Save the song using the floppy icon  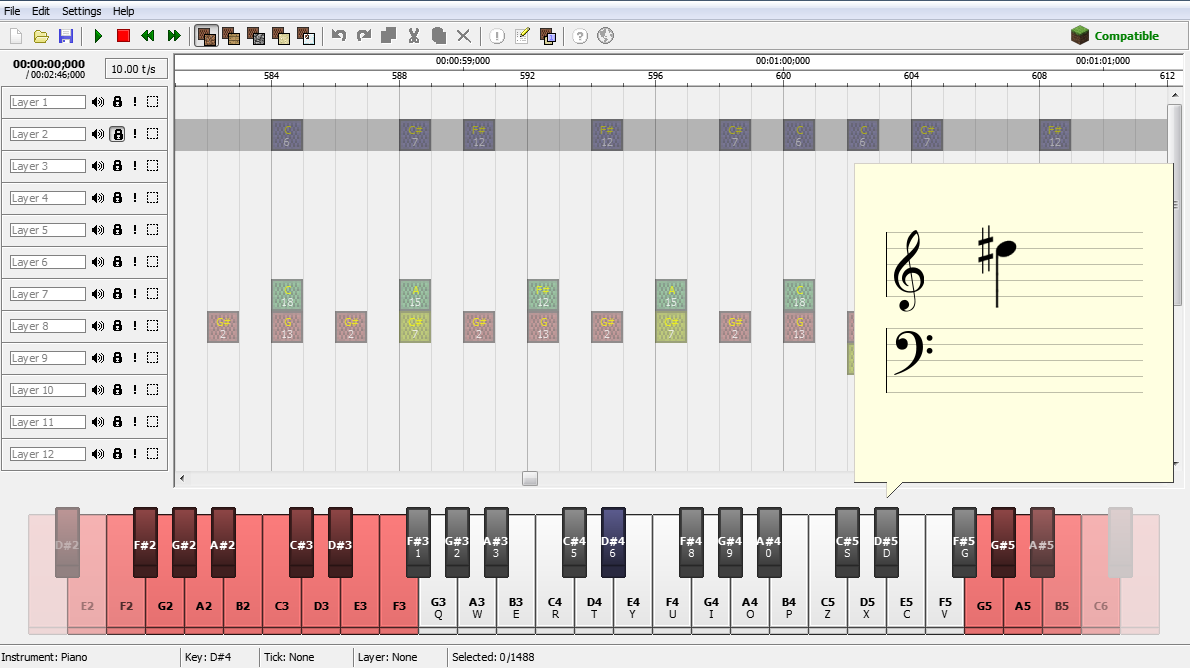66,36
